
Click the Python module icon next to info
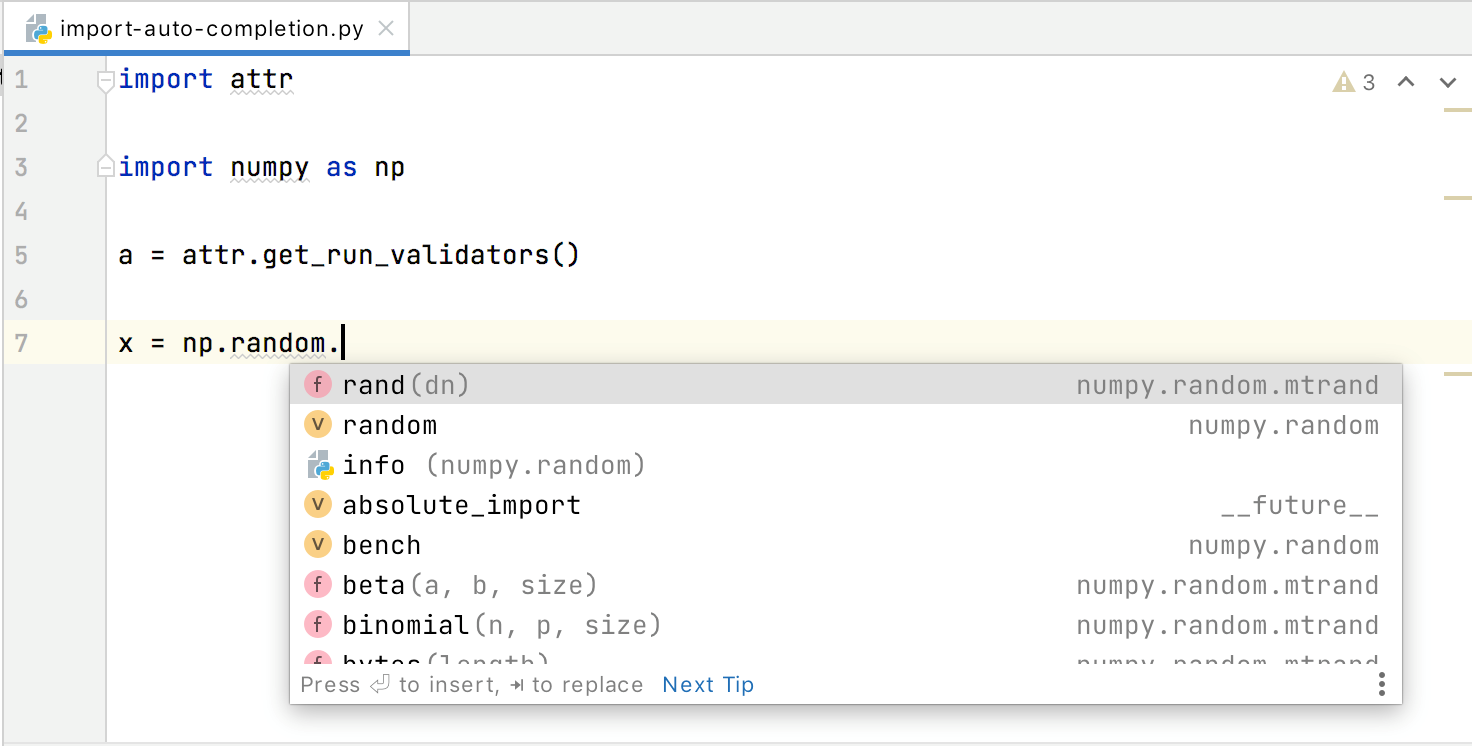318,464
